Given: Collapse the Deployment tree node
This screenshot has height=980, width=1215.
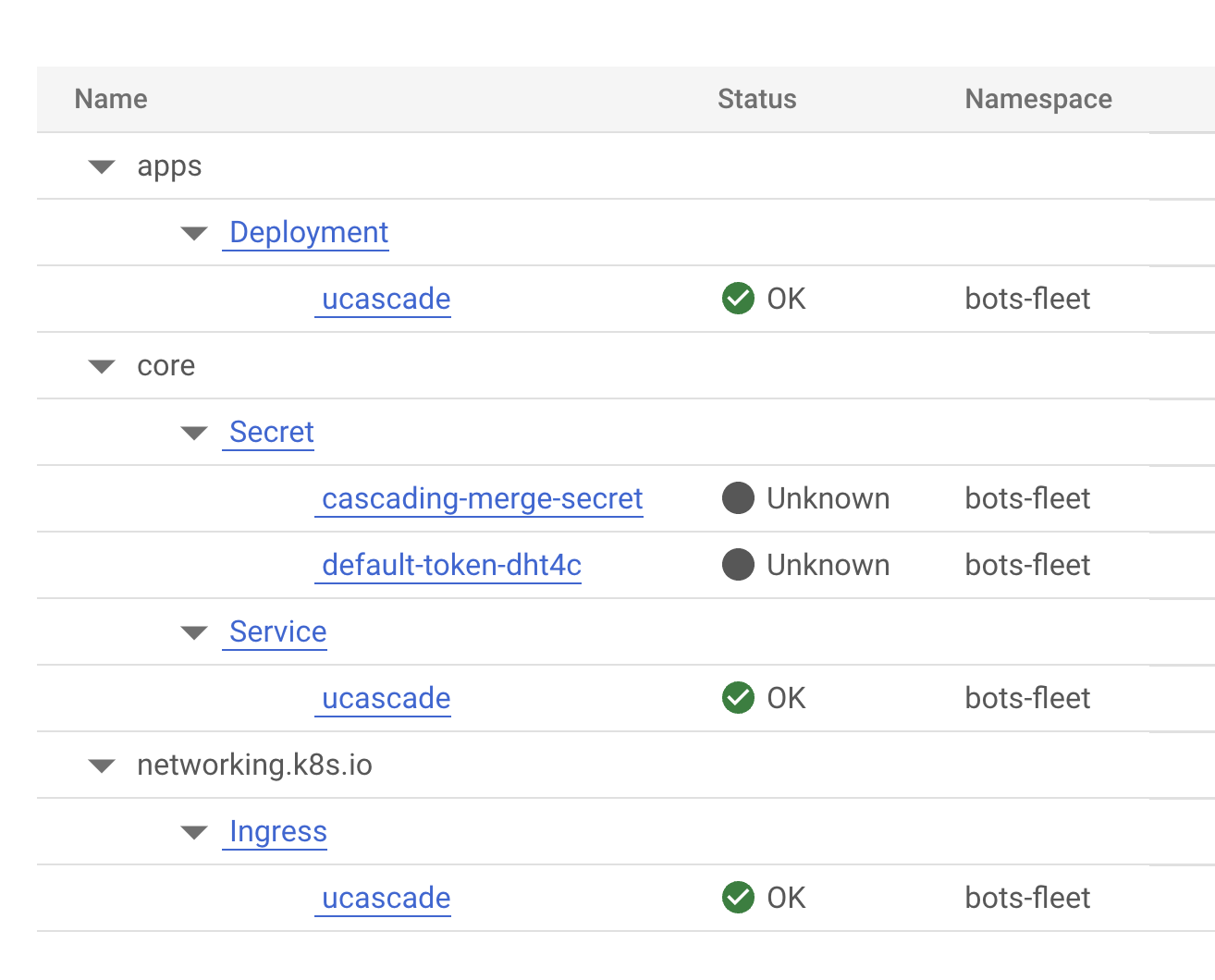Looking at the screenshot, I should tap(194, 233).
